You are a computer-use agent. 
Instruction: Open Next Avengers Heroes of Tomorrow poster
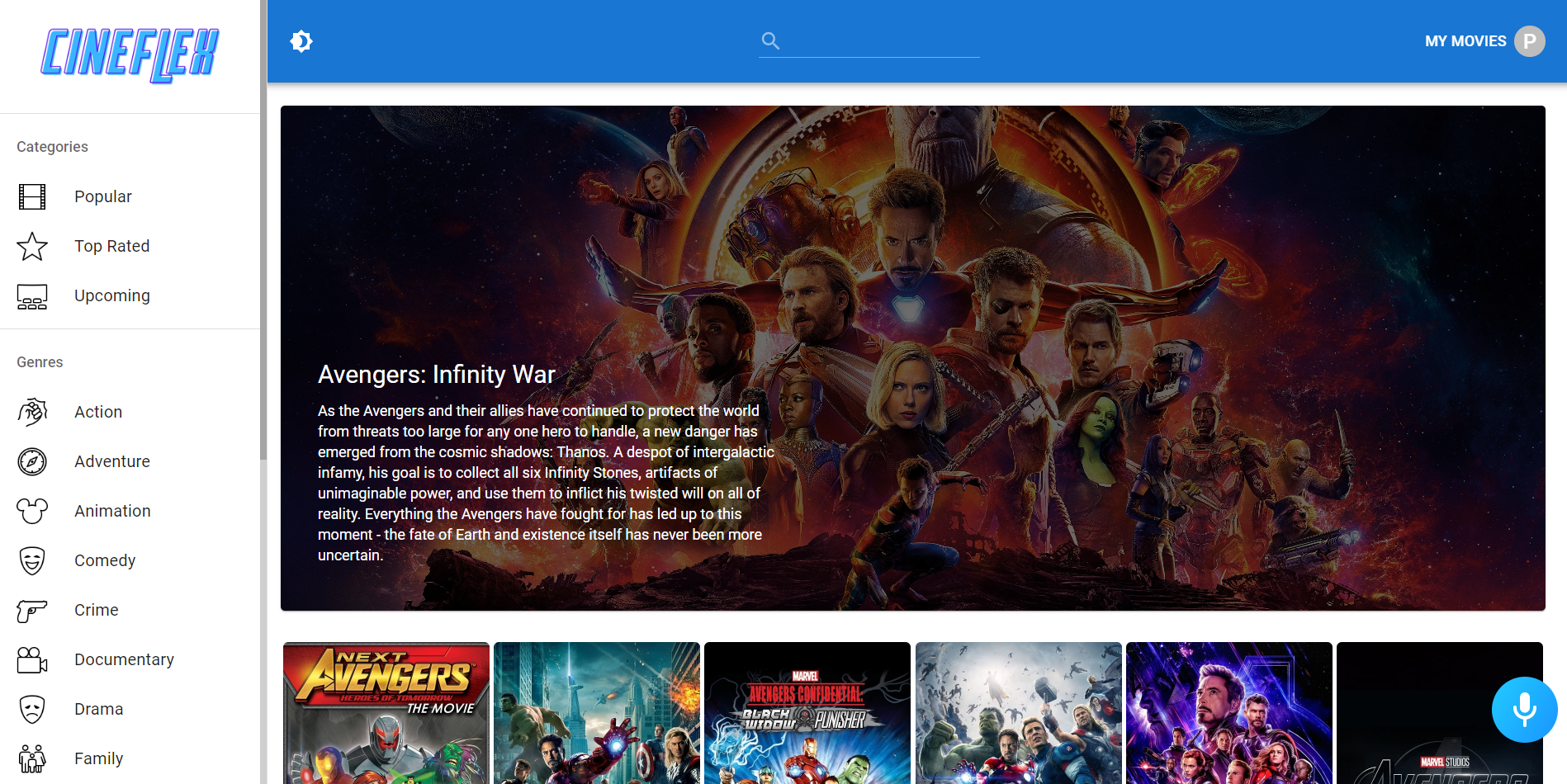point(386,713)
